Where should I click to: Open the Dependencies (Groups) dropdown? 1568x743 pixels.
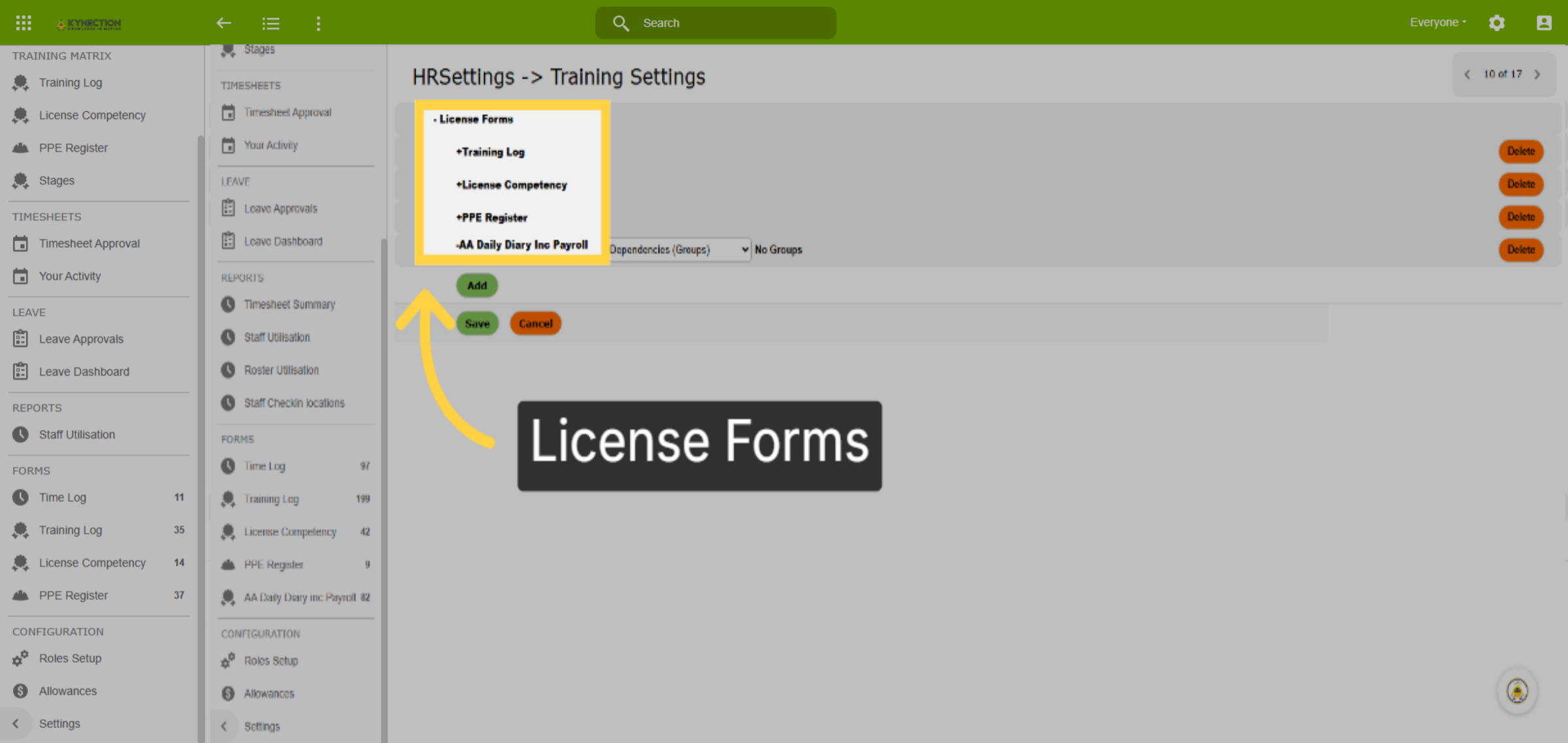679,249
